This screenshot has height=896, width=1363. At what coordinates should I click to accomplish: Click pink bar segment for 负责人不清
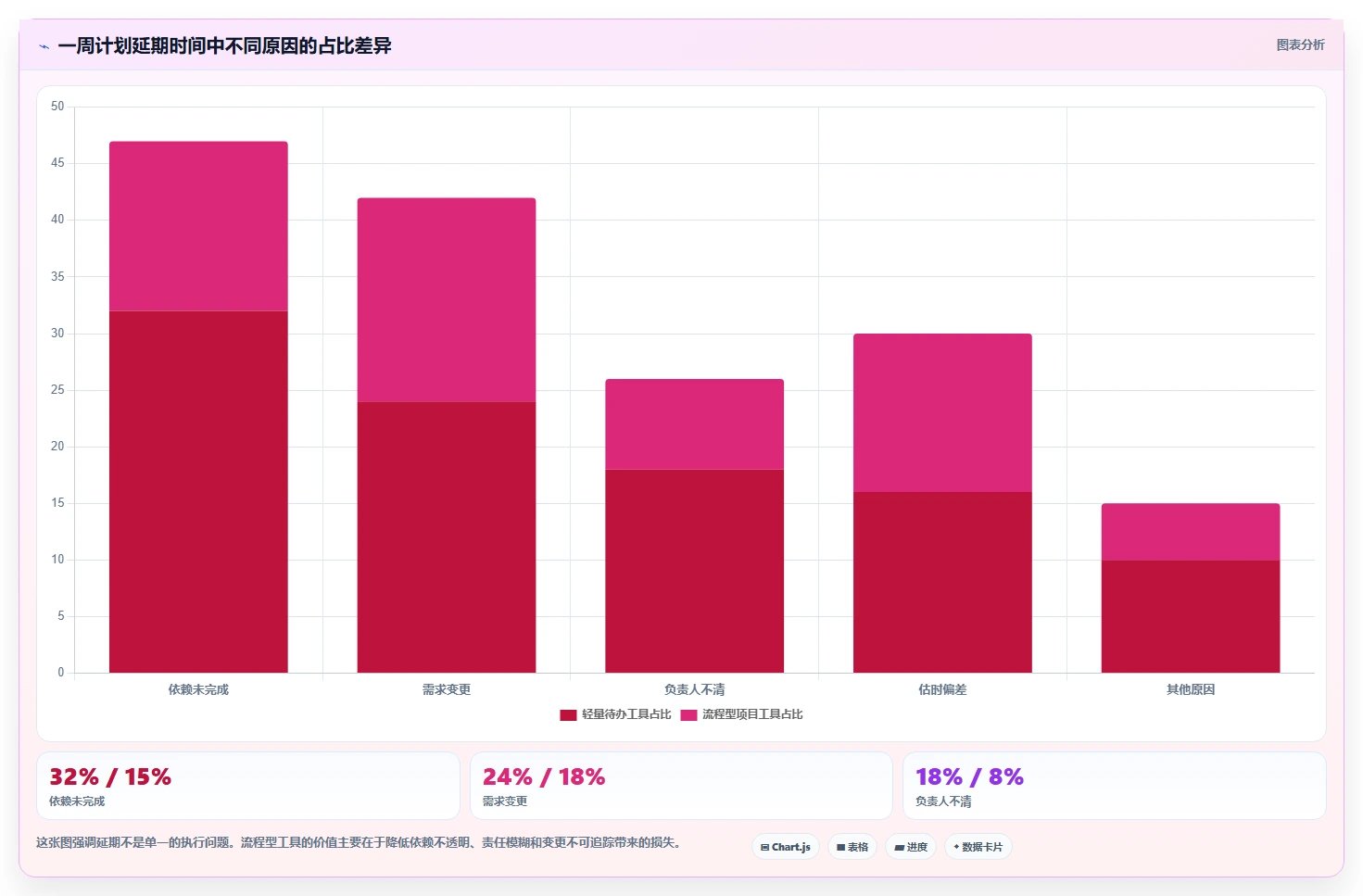(695, 423)
